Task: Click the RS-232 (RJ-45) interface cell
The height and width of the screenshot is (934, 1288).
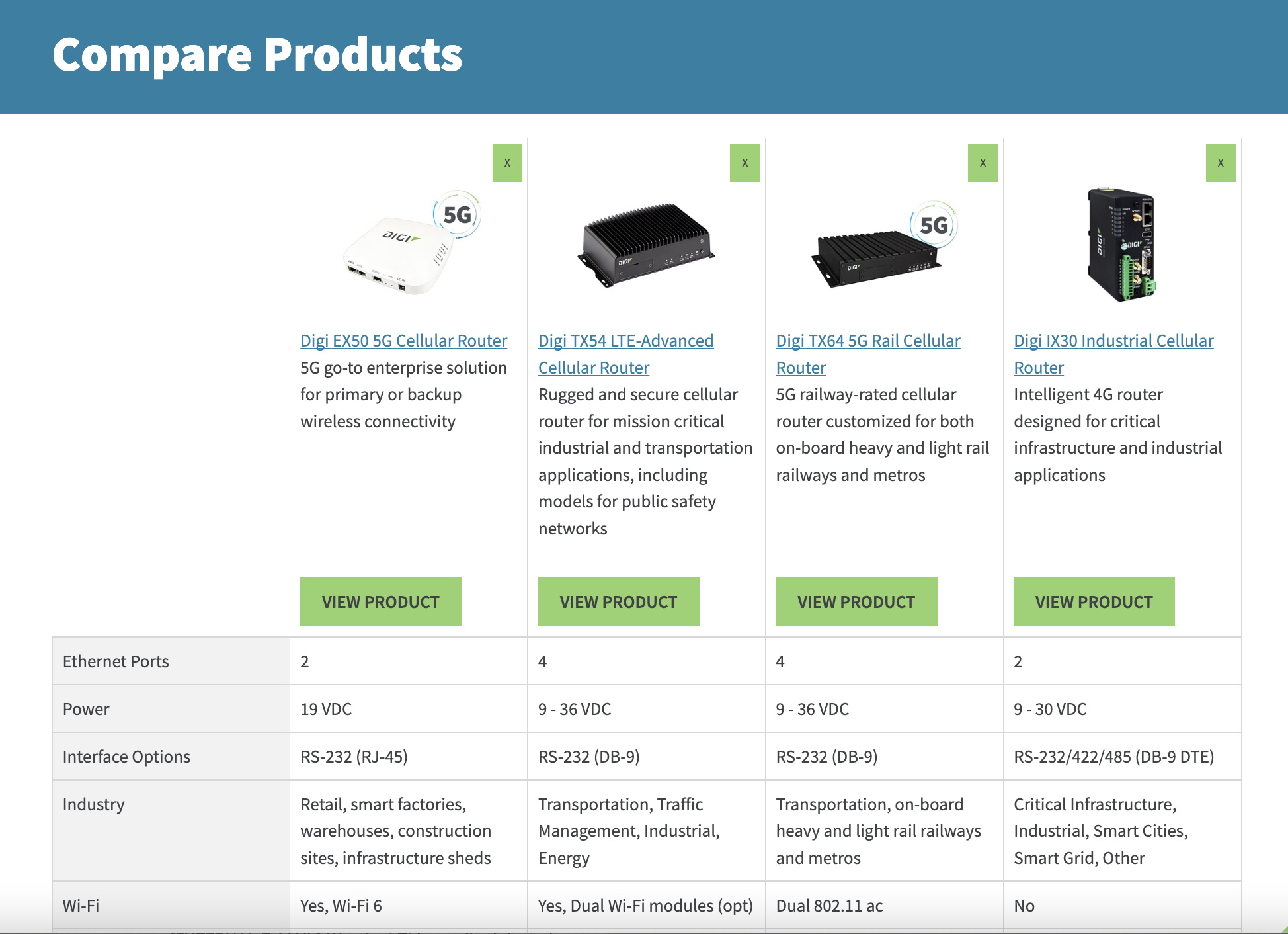Action: [409, 757]
